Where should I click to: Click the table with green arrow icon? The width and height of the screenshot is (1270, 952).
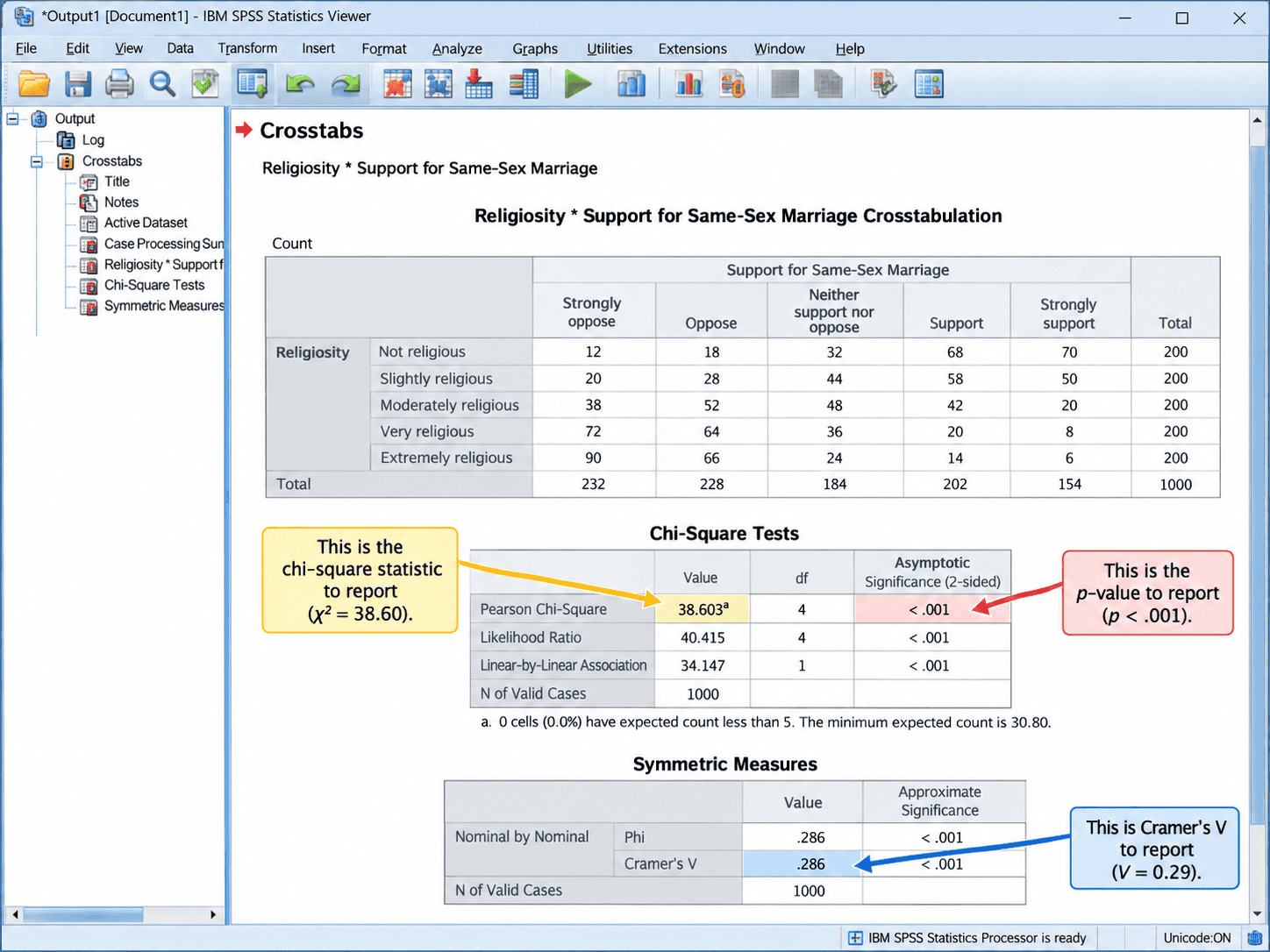tap(252, 84)
